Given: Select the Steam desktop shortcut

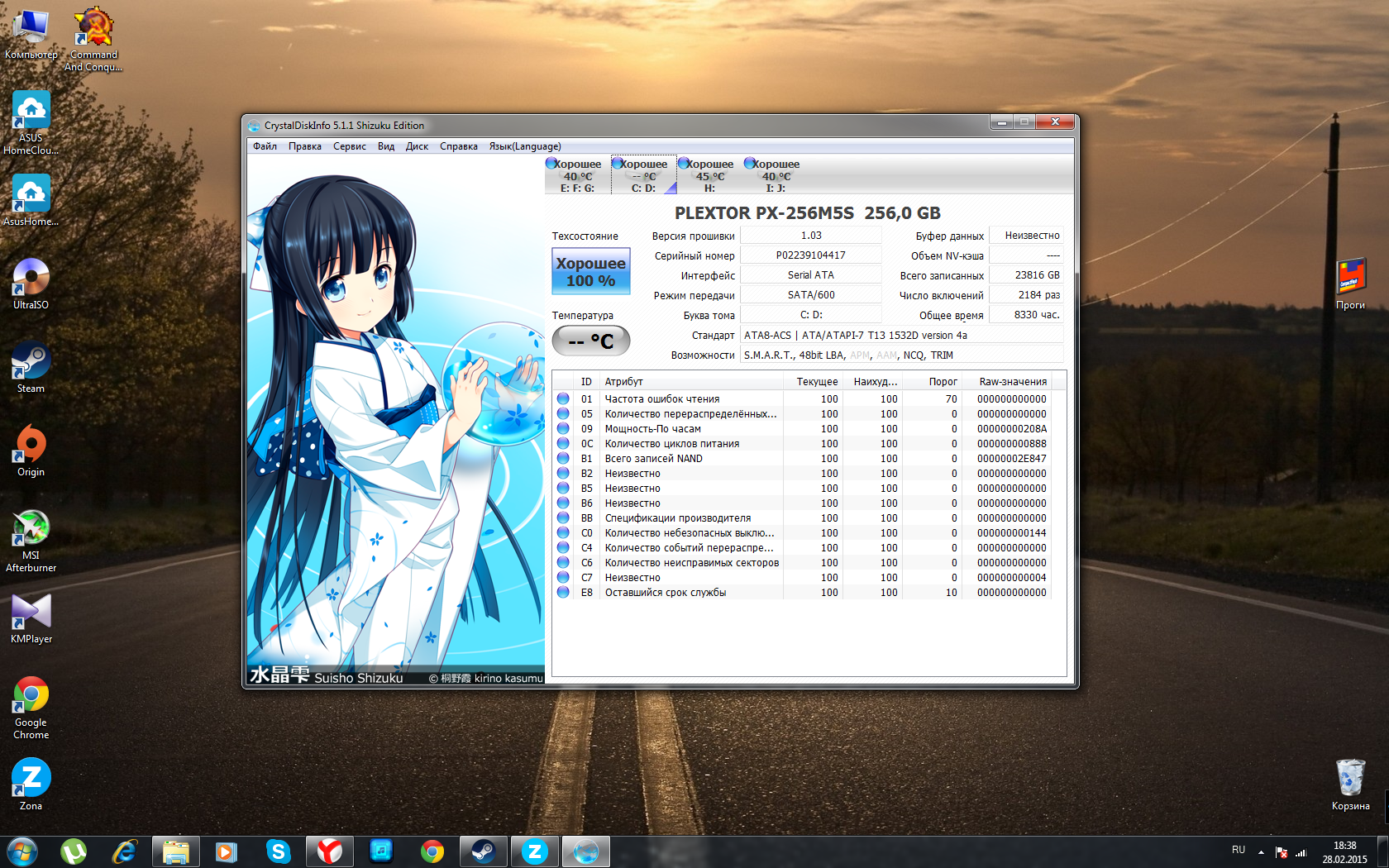Looking at the screenshot, I should point(31,367).
